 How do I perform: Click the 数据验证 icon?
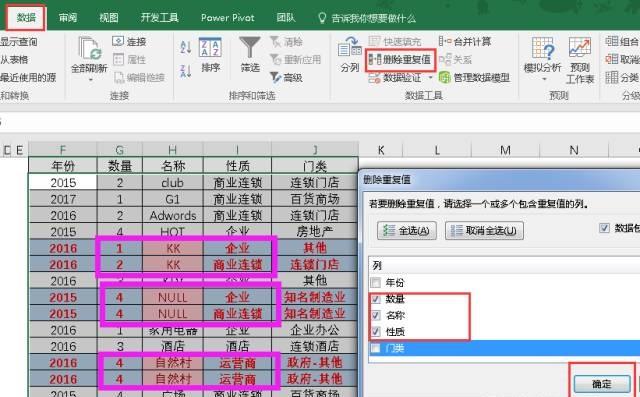pyautogui.click(x=374, y=78)
